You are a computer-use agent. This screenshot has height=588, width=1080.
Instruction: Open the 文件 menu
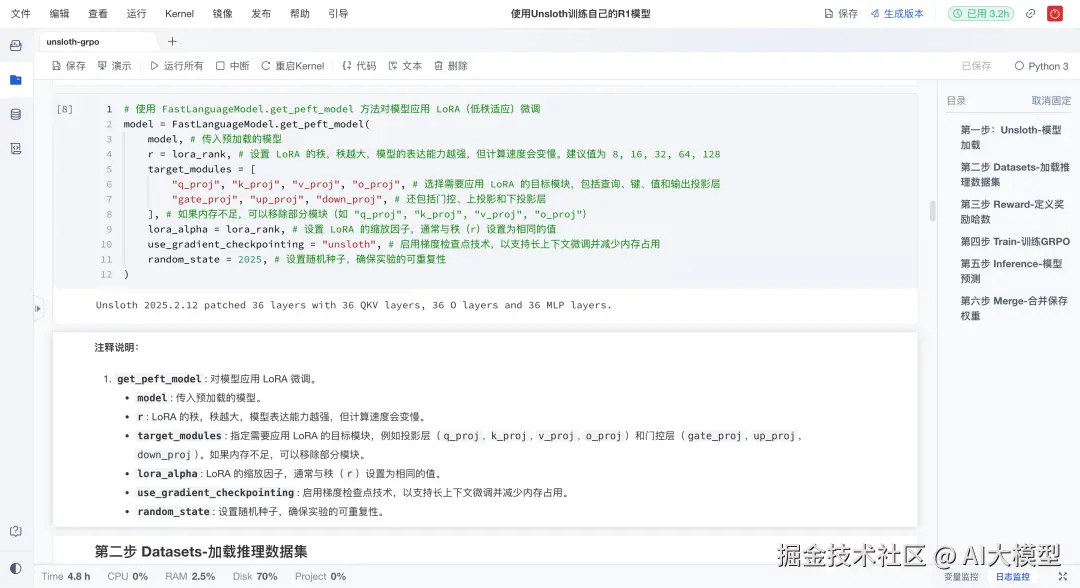pyautogui.click(x=21, y=14)
